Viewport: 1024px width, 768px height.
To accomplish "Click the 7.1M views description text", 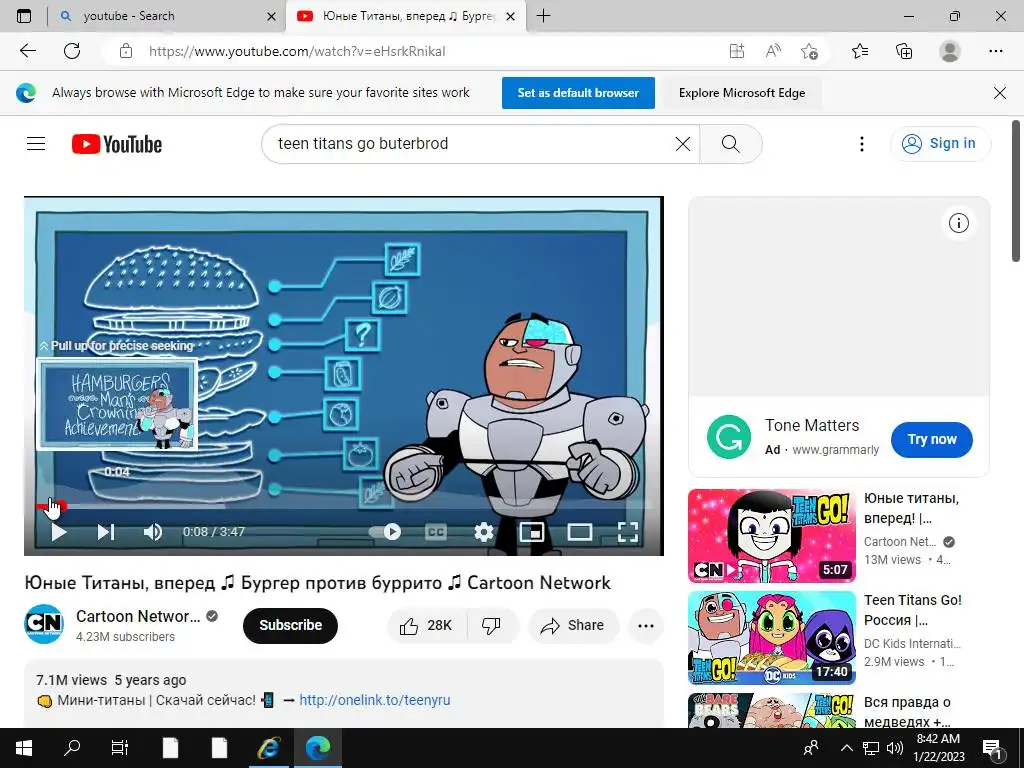I will point(71,680).
